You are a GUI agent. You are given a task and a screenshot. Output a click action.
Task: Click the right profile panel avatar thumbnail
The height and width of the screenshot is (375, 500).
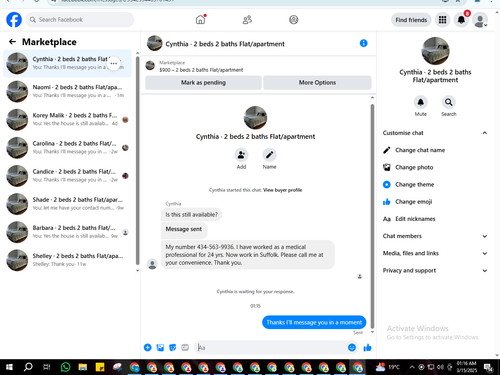(x=435, y=51)
